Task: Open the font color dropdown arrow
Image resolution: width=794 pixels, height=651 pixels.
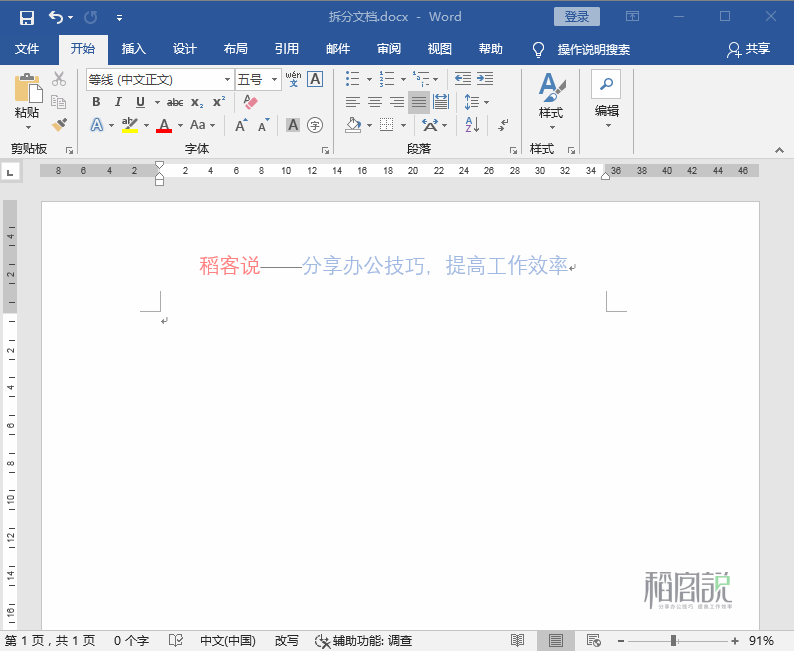Action: (x=180, y=125)
